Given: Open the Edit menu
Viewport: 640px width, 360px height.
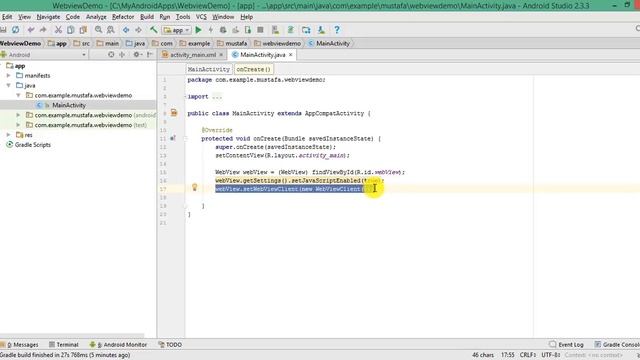Looking at the screenshot, I should (7, 17).
